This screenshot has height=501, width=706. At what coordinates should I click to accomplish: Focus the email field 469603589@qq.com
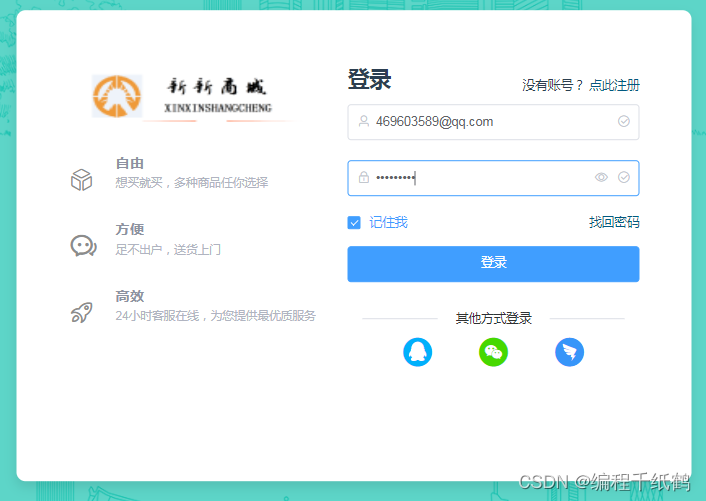pos(493,122)
